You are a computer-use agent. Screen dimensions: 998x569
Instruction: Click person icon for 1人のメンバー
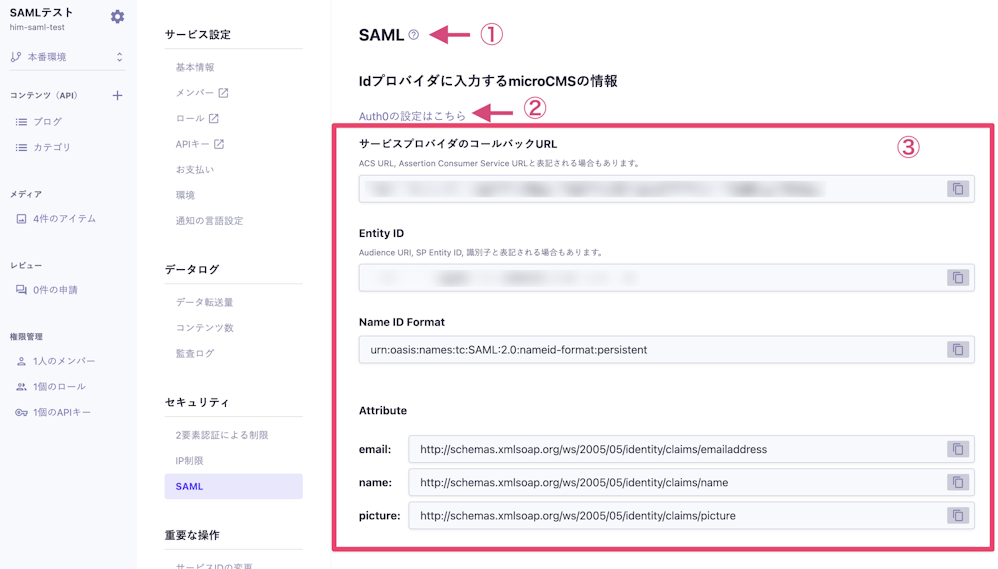click(21, 361)
